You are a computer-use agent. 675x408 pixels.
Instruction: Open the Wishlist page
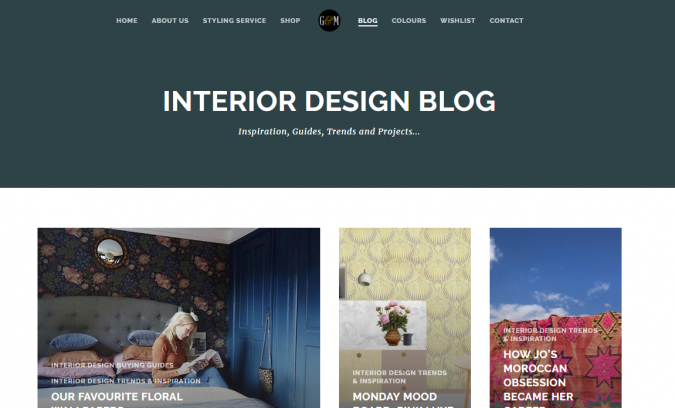pos(458,21)
